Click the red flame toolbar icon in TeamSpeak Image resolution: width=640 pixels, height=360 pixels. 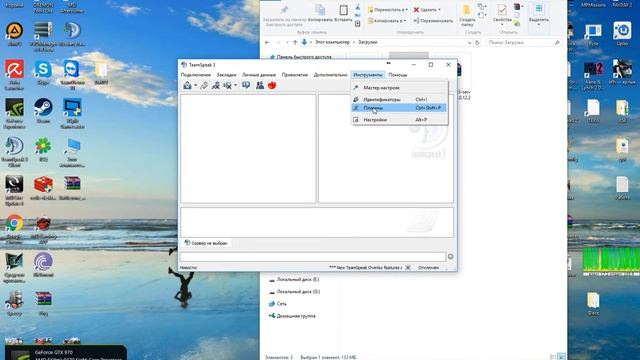click(272, 85)
